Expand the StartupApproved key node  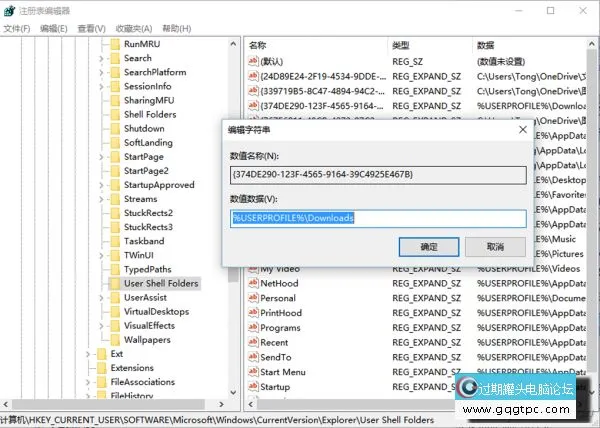point(101,185)
